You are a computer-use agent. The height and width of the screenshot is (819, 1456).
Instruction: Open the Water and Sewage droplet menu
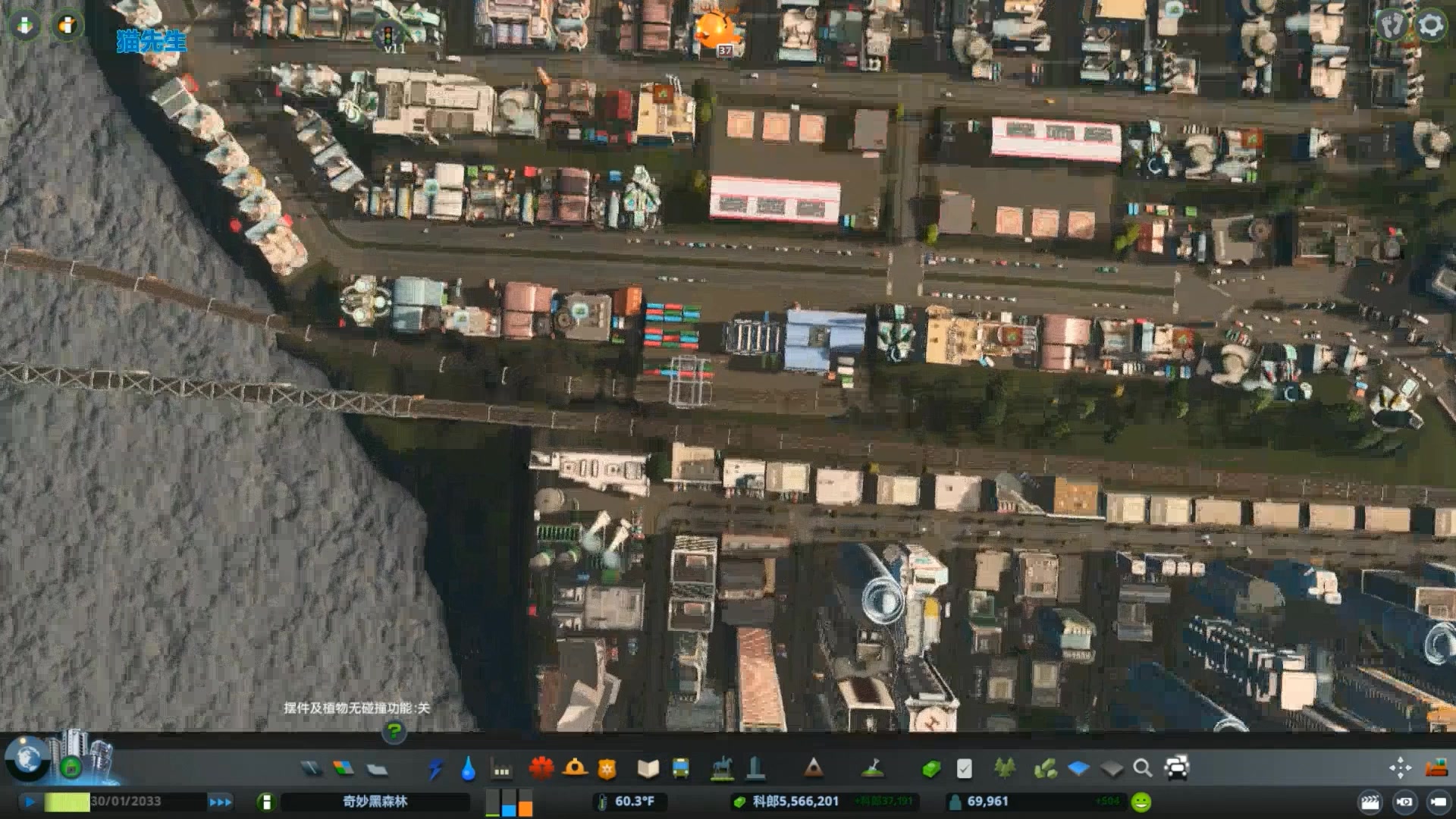pos(469,769)
